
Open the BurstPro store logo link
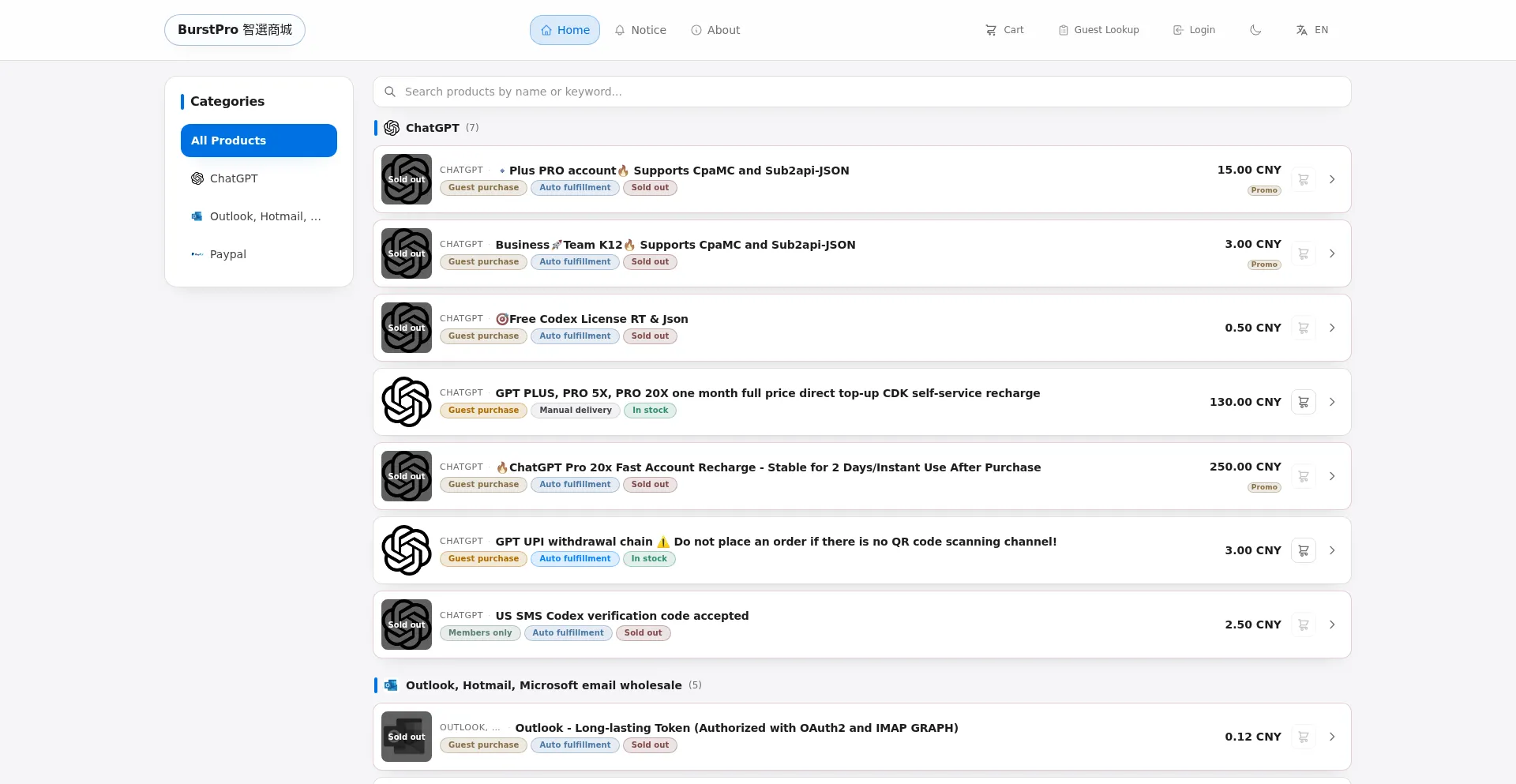(x=235, y=30)
